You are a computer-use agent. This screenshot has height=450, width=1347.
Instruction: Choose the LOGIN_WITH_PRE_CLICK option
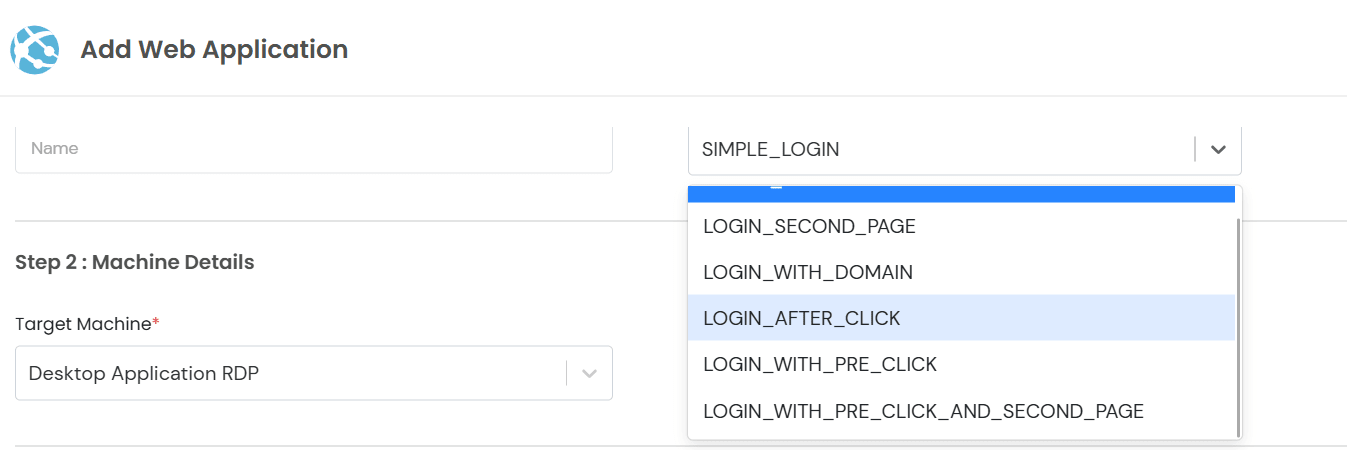820,364
